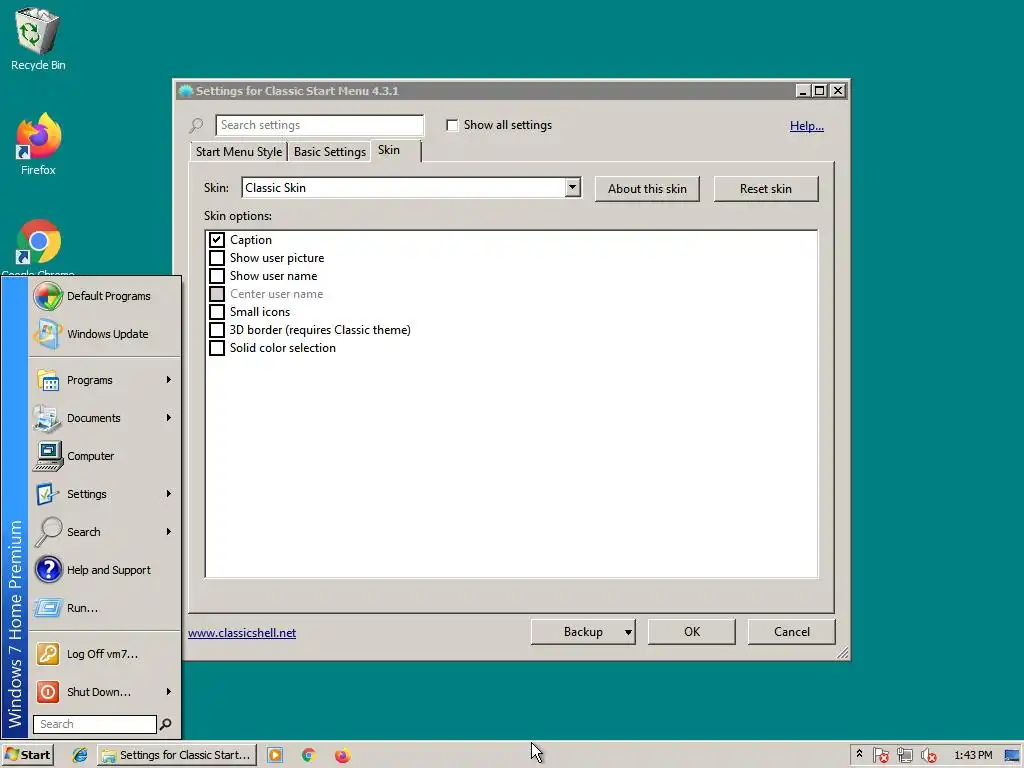The width and height of the screenshot is (1024, 768).
Task: Expand the Search submenu arrow
Action: pyautogui.click(x=168, y=532)
